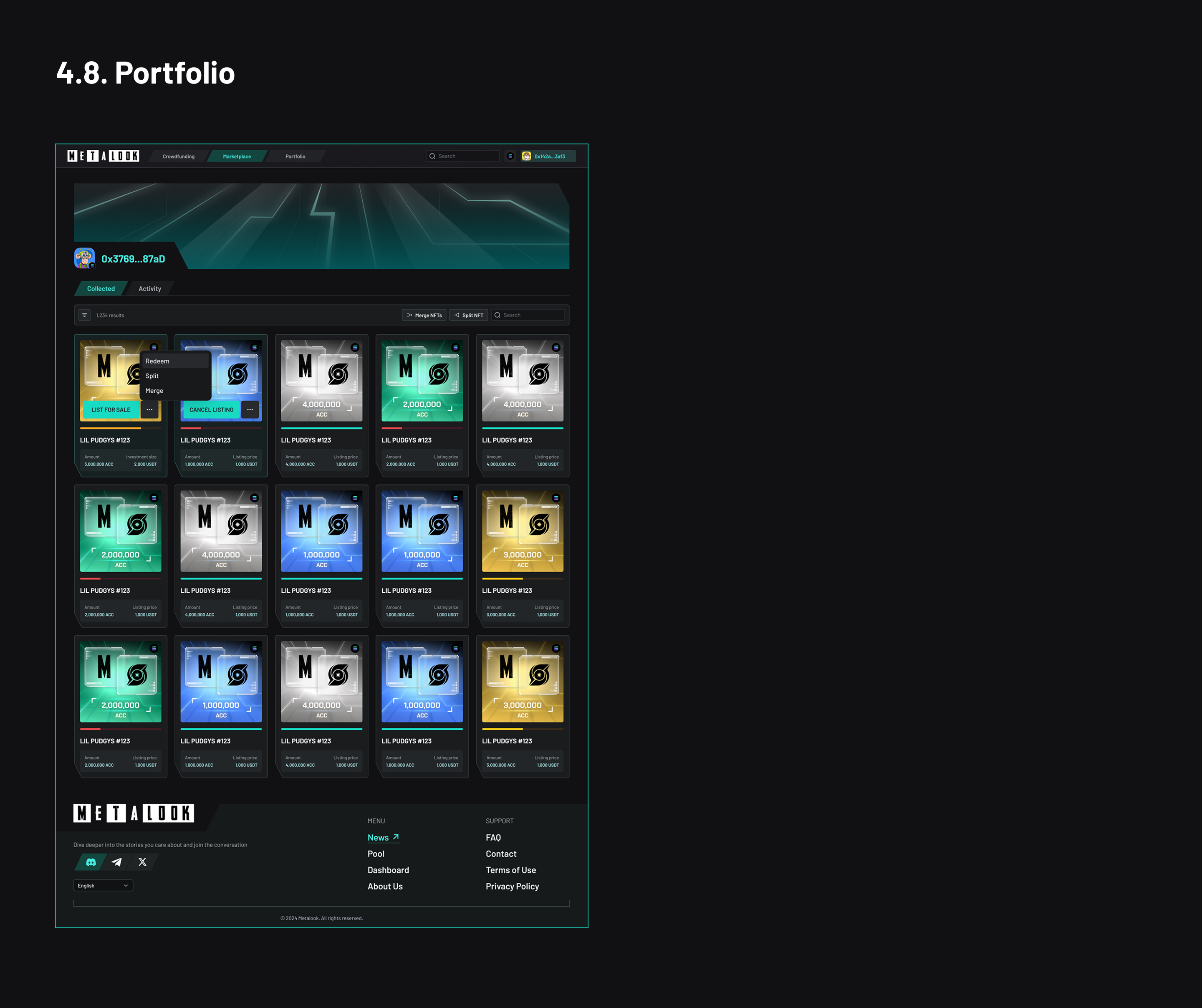Click the ape profile avatar in banner
The width and height of the screenshot is (1202, 1008).
pyautogui.click(x=84, y=258)
